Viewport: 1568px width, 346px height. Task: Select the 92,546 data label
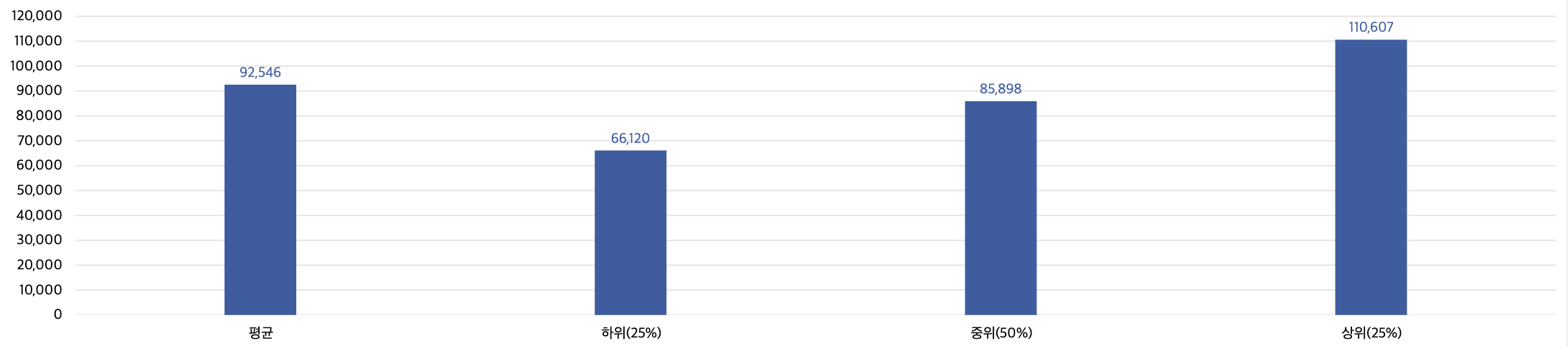[x=260, y=73]
